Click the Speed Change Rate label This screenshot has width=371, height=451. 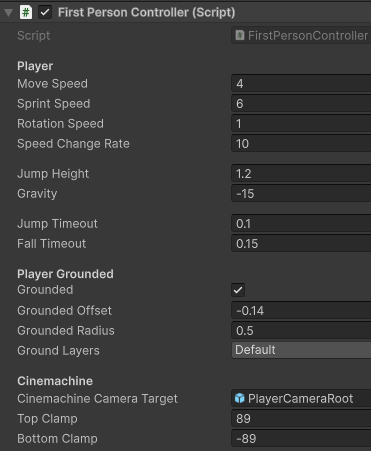click(73, 144)
